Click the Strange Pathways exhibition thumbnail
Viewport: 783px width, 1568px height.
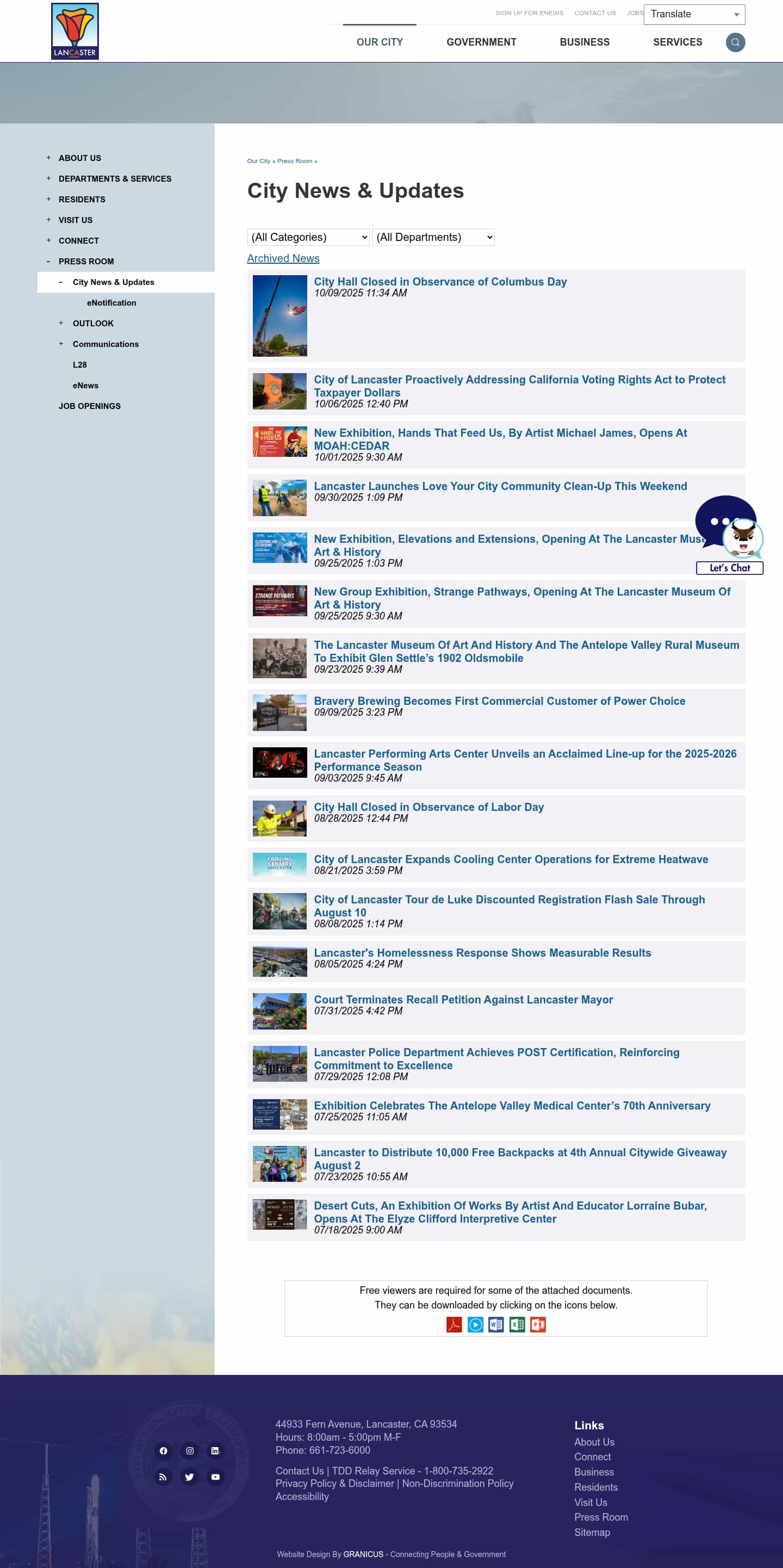pyautogui.click(x=280, y=601)
